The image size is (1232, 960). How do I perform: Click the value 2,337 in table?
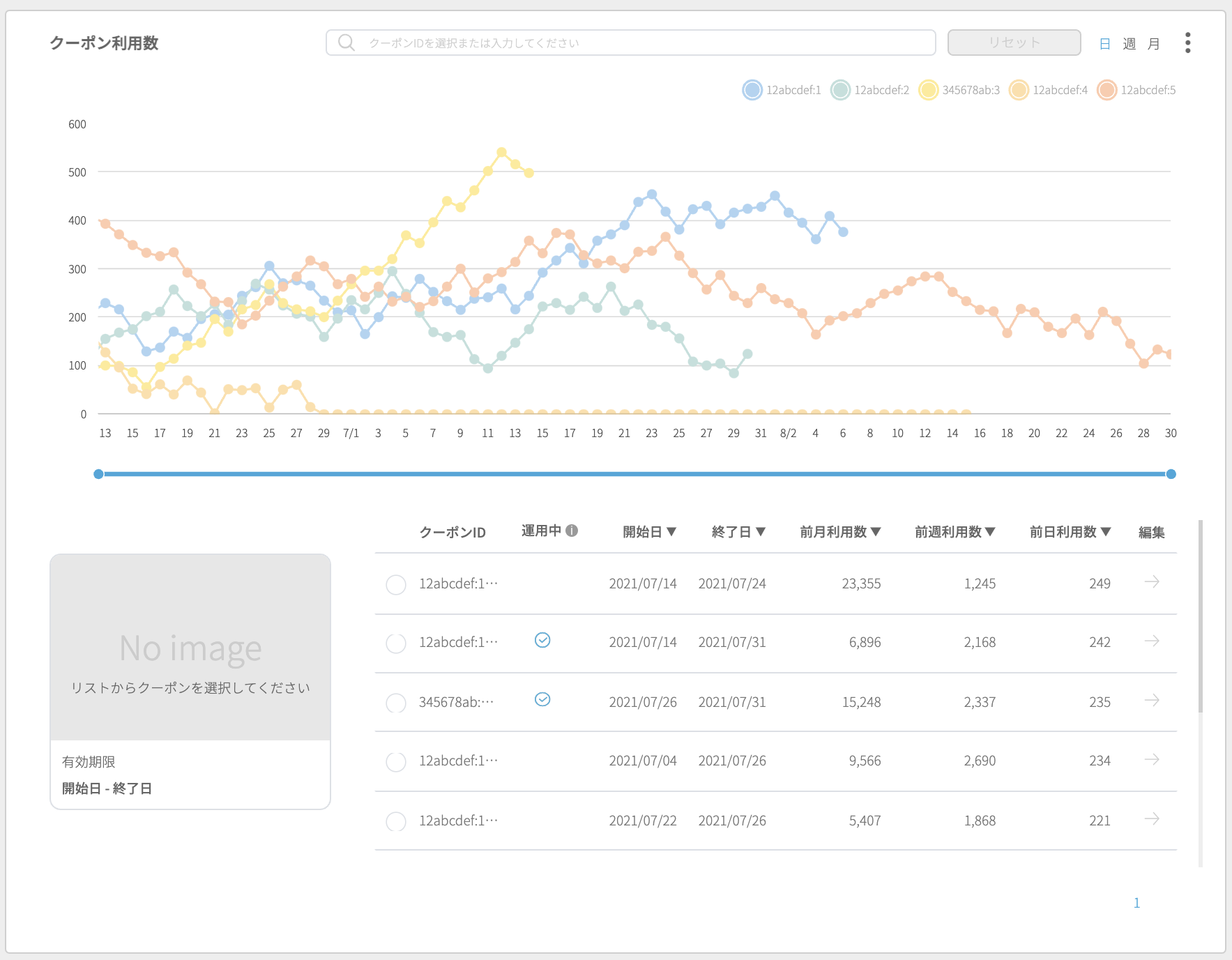[980, 702]
